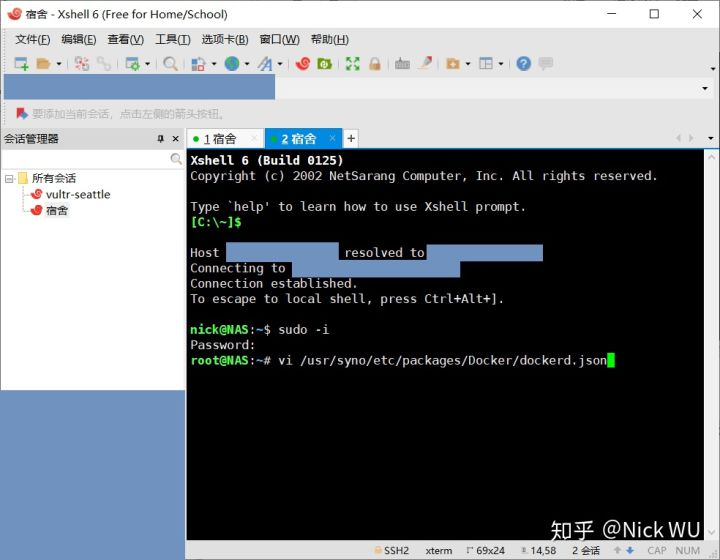The width and height of the screenshot is (720, 560).
Task: Select the 宿舍 session in tree
Action: [x=56, y=211]
